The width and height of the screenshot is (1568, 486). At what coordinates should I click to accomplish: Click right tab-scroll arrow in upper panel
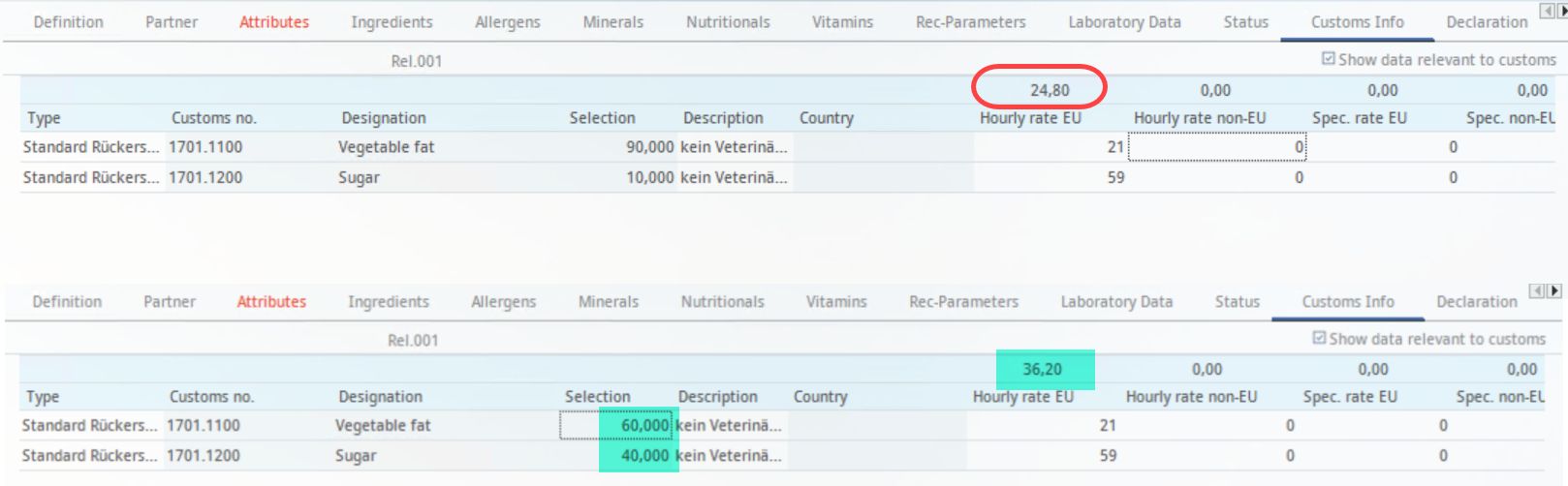(x=1561, y=12)
